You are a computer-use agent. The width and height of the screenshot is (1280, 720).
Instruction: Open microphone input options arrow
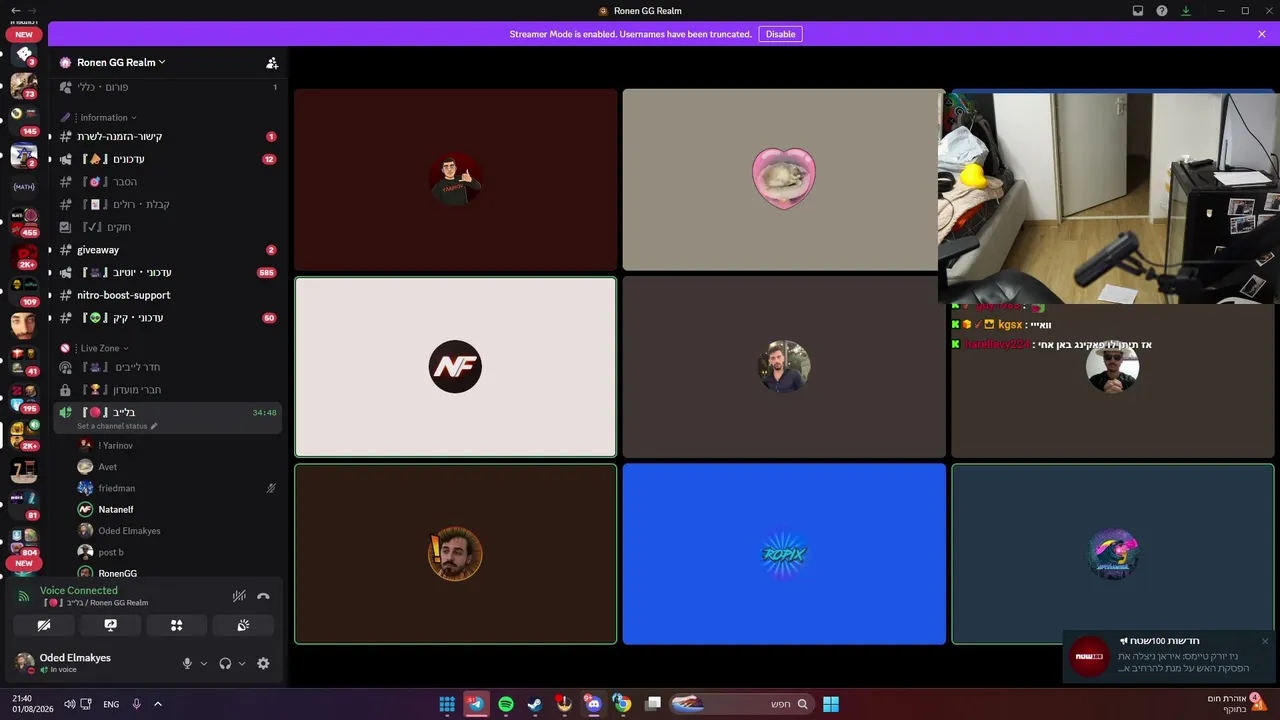pos(204,663)
